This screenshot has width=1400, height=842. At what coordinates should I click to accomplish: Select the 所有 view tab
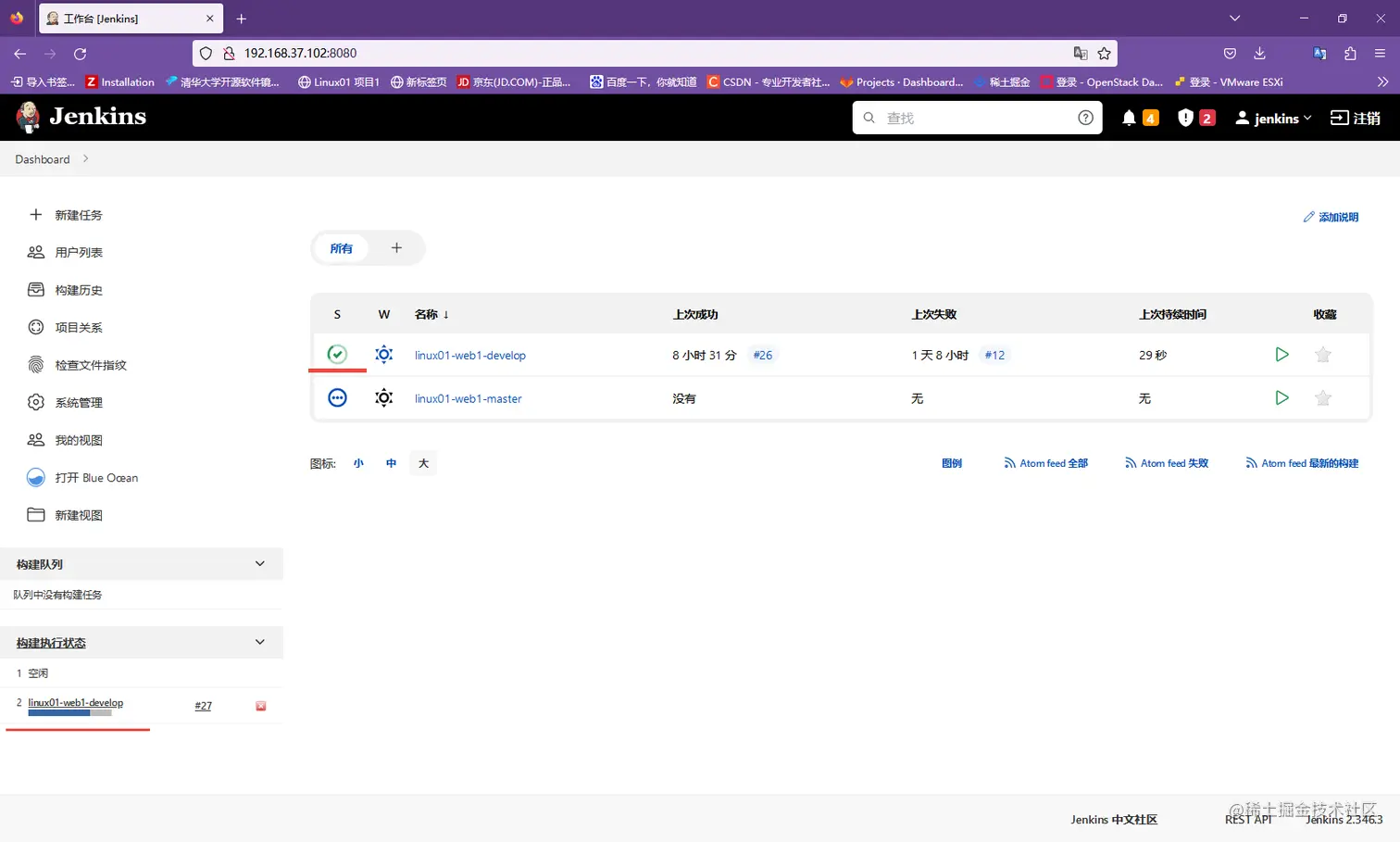pyautogui.click(x=342, y=248)
